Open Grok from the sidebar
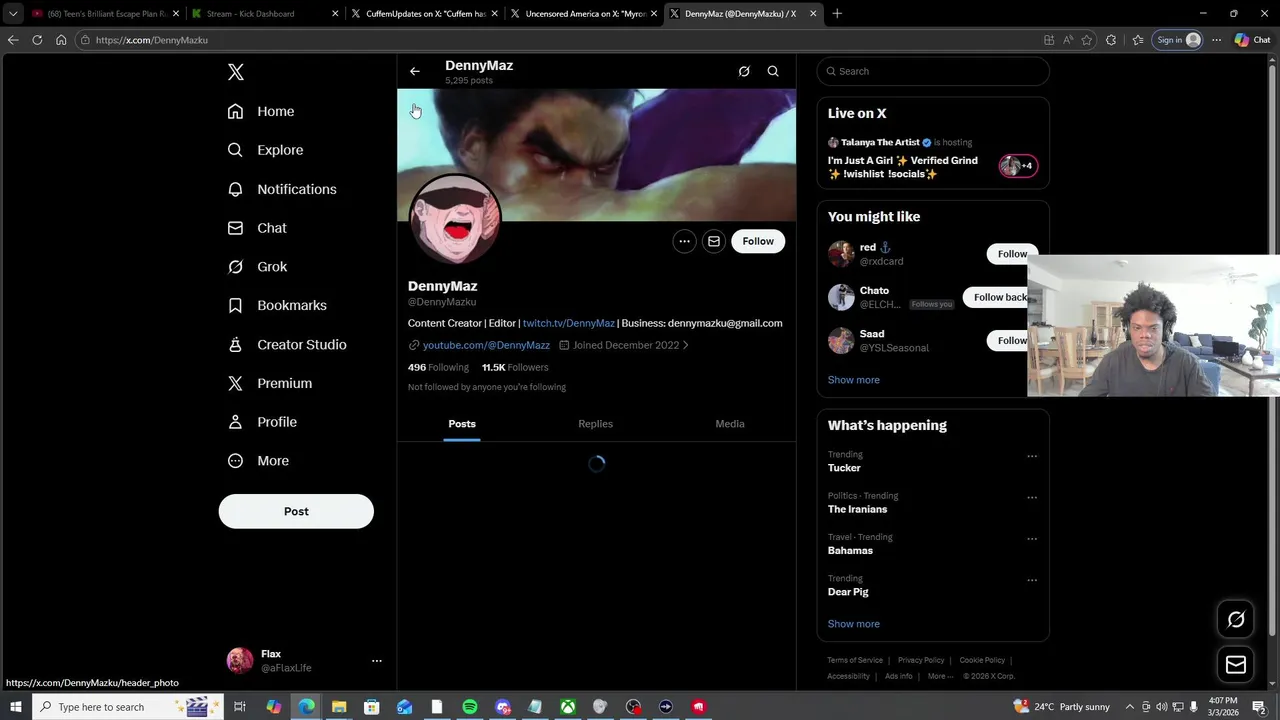 coord(257,267)
